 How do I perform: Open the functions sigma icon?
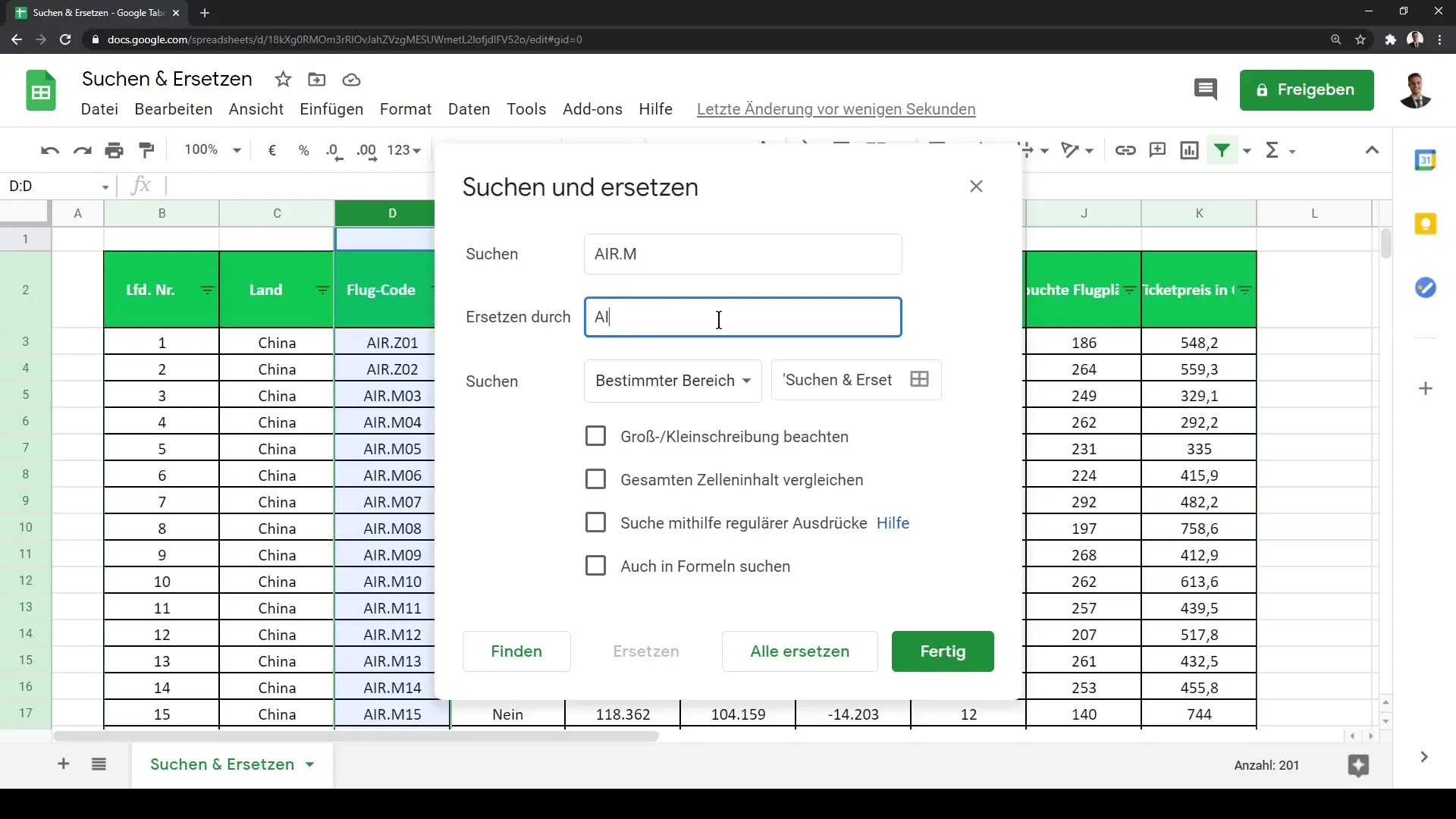coord(1272,150)
